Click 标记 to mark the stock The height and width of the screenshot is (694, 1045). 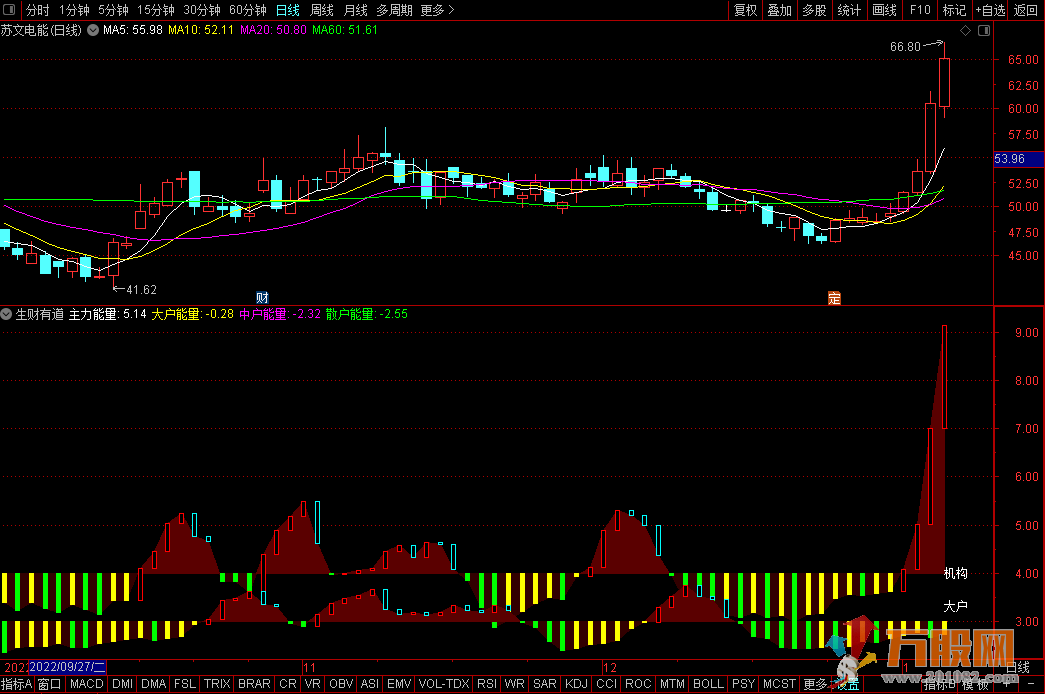coord(954,10)
